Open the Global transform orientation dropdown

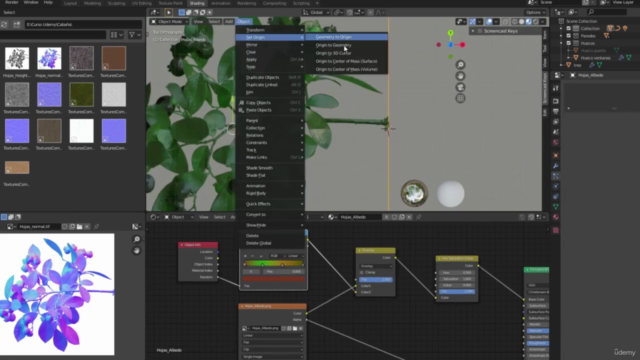coord(316,13)
